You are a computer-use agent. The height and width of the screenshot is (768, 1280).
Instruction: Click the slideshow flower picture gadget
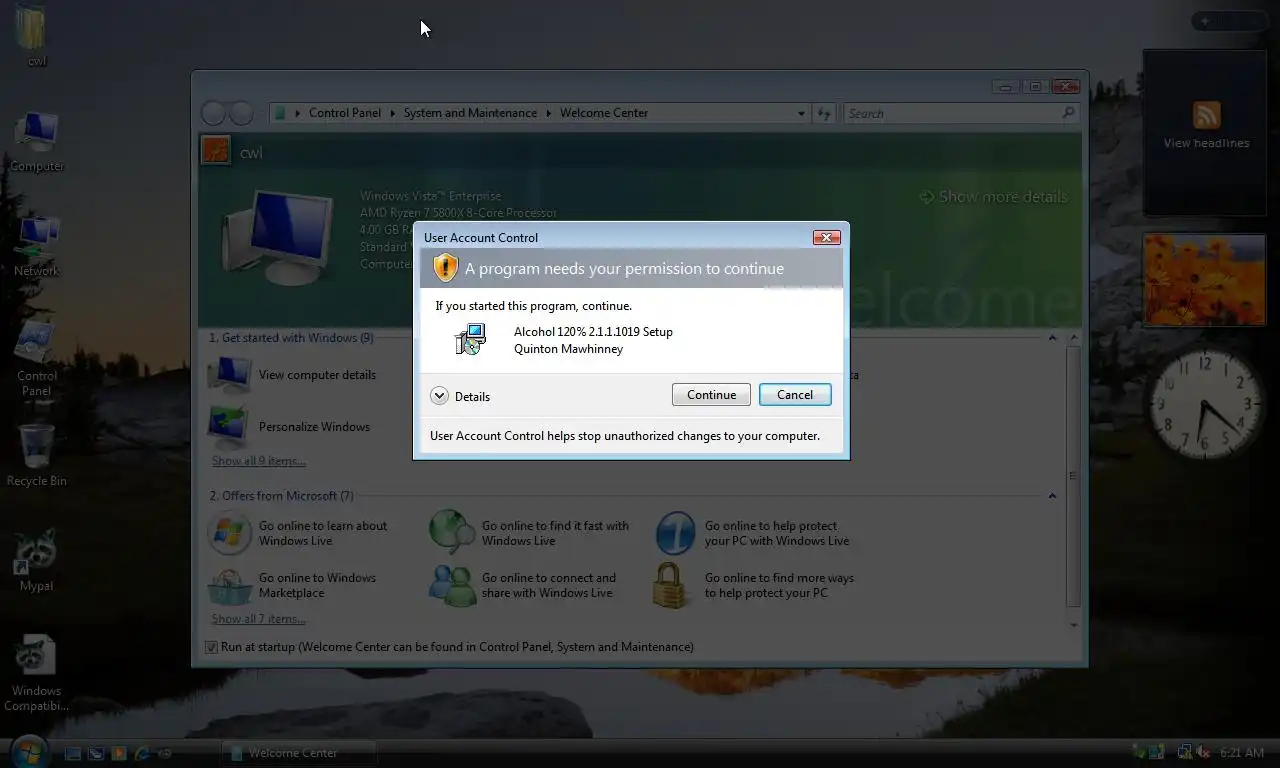[1204, 281]
